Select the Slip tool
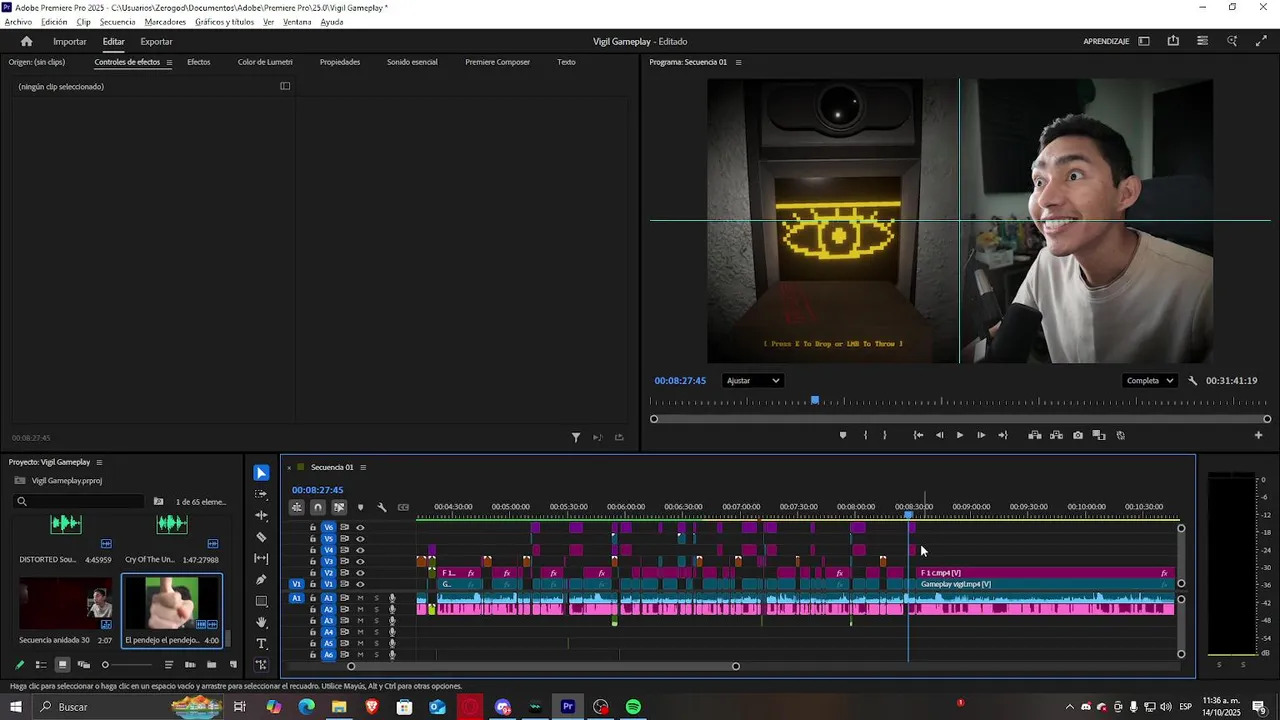The width and height of the screenshot is (1280, 720). click(261, 558)
